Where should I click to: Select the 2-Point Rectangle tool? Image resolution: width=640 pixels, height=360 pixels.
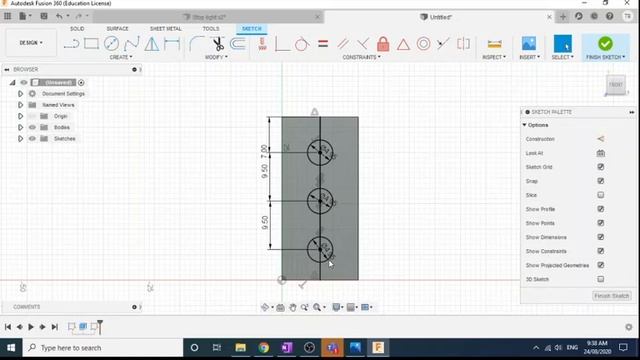91,44
